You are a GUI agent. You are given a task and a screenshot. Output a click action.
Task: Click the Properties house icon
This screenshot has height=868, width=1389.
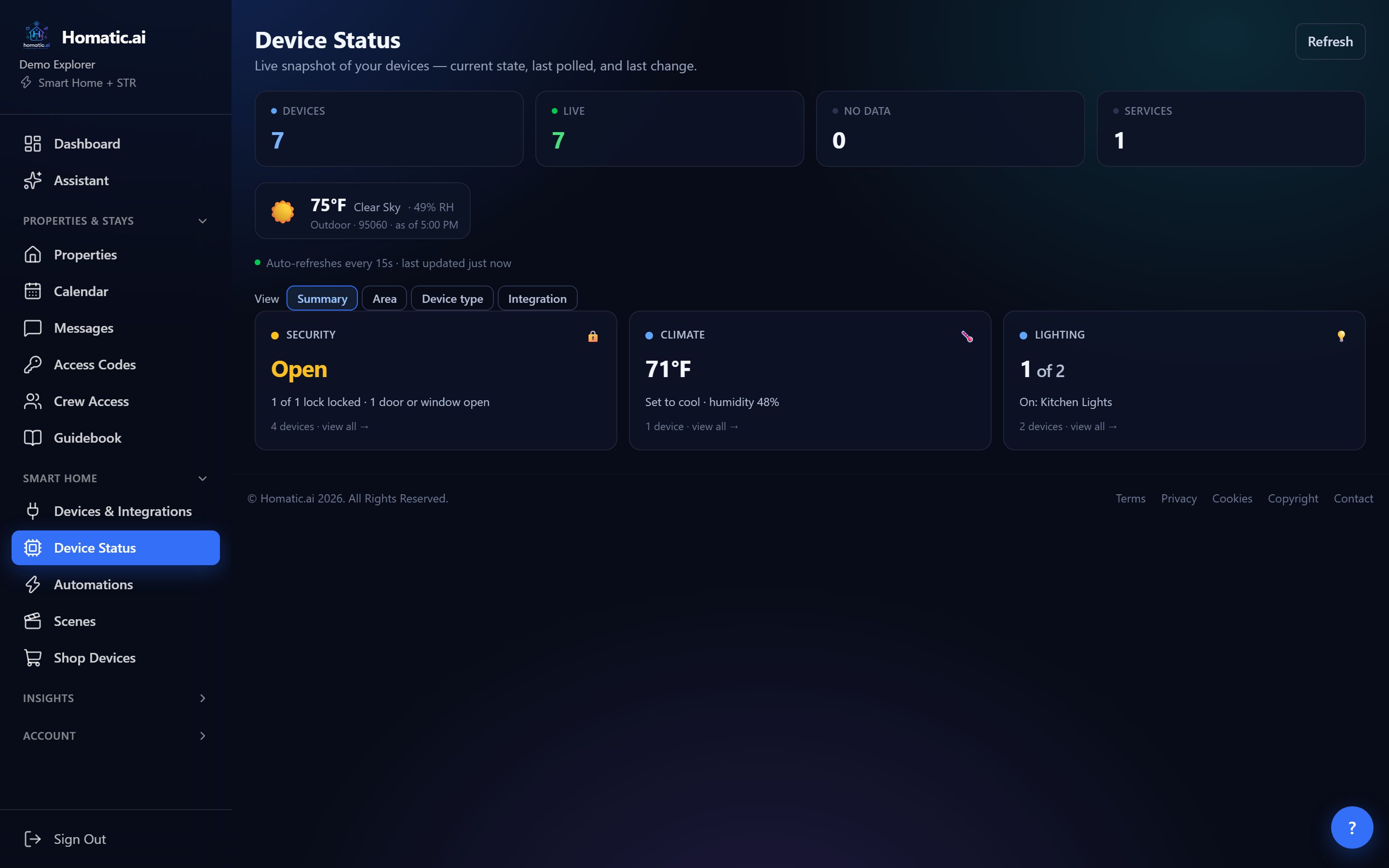point(33,254)
